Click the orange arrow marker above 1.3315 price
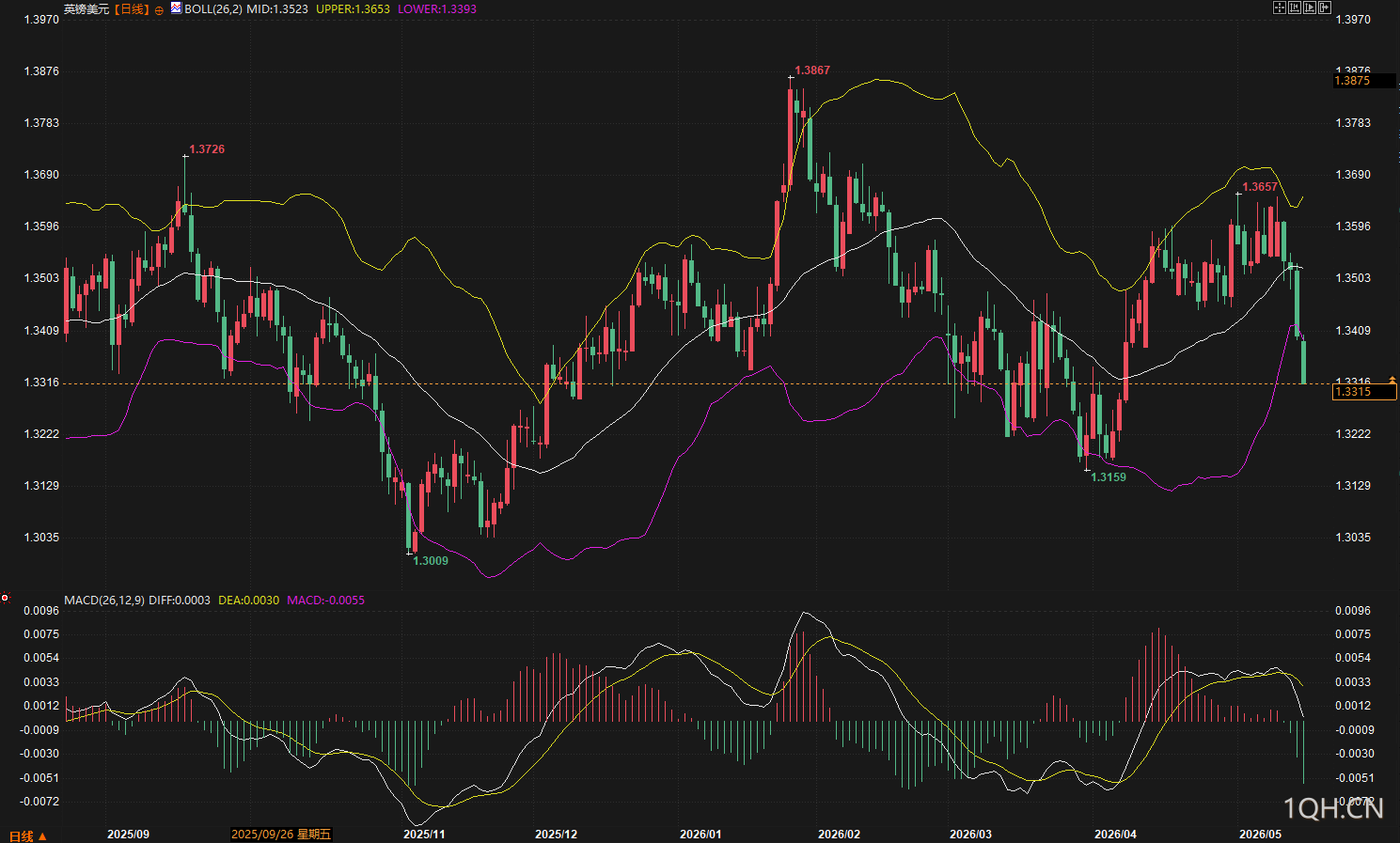Viewport: 1400px width, 843px height. pyautogui.click(x=1392, y=379)
